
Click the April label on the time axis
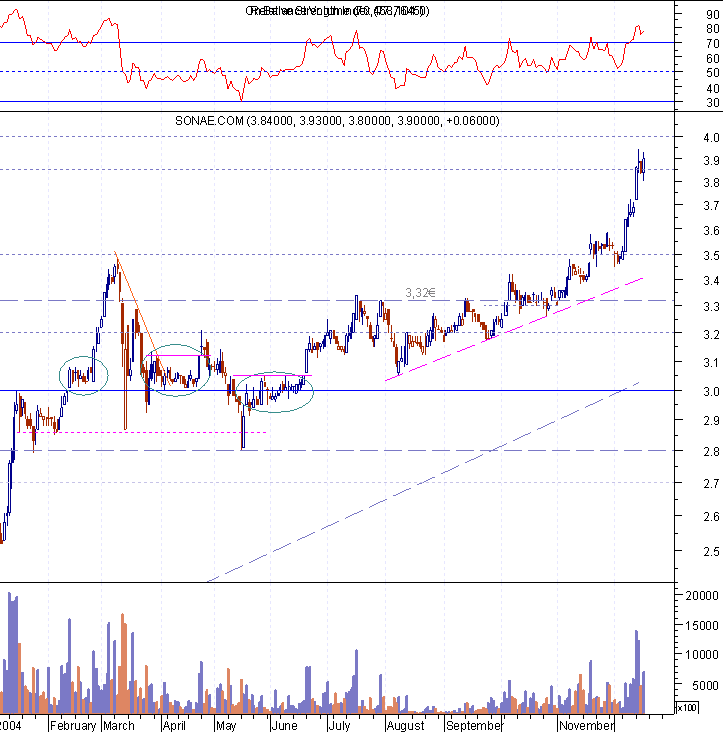pos(174,725)
